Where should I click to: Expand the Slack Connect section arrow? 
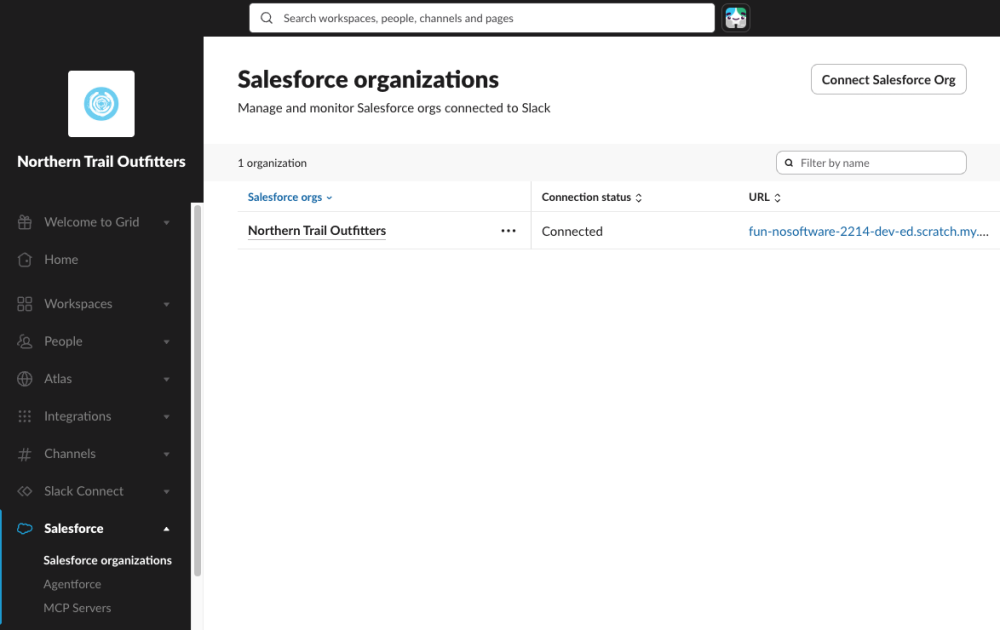click(166, 492)
